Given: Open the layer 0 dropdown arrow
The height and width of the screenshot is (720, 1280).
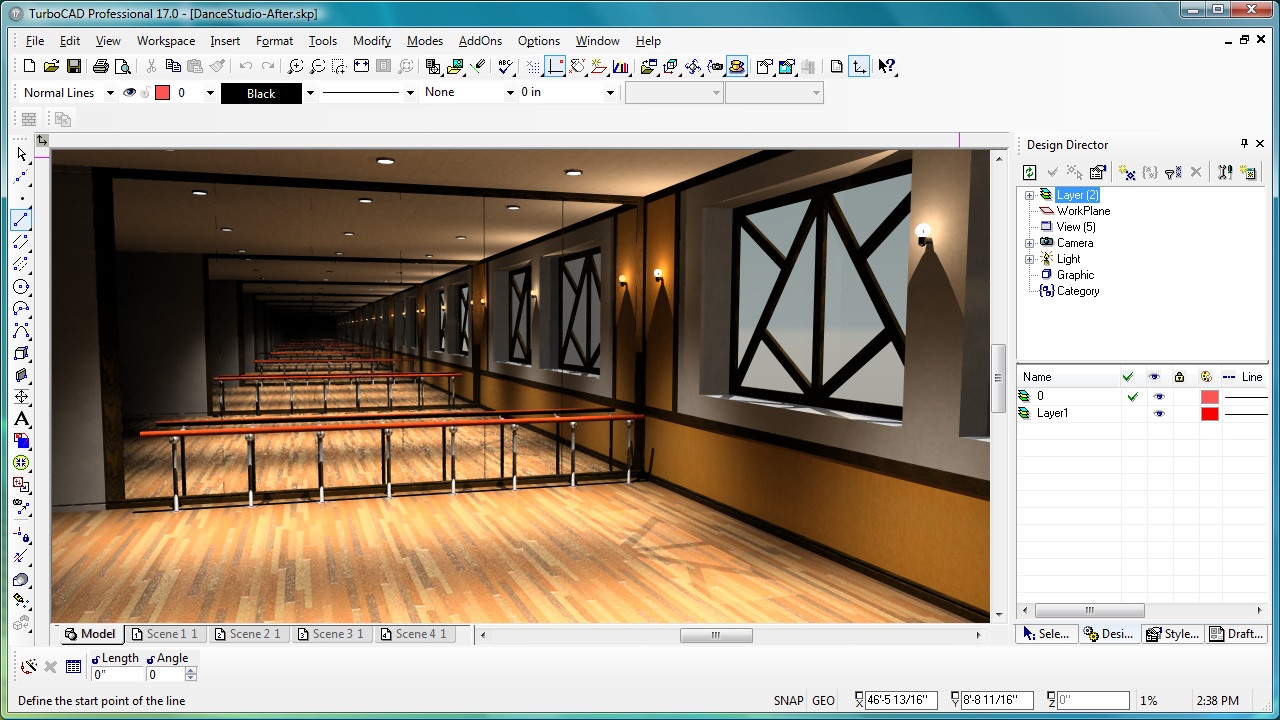Looking at the screenshot, I should (210, 93).
